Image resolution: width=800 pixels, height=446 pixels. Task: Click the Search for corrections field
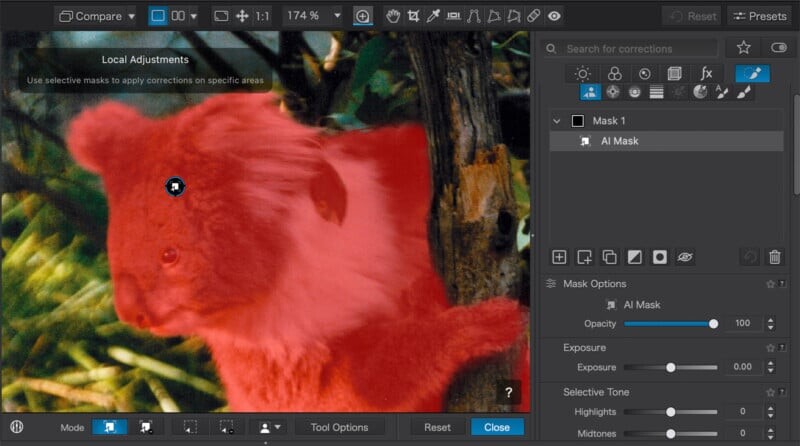638,48
